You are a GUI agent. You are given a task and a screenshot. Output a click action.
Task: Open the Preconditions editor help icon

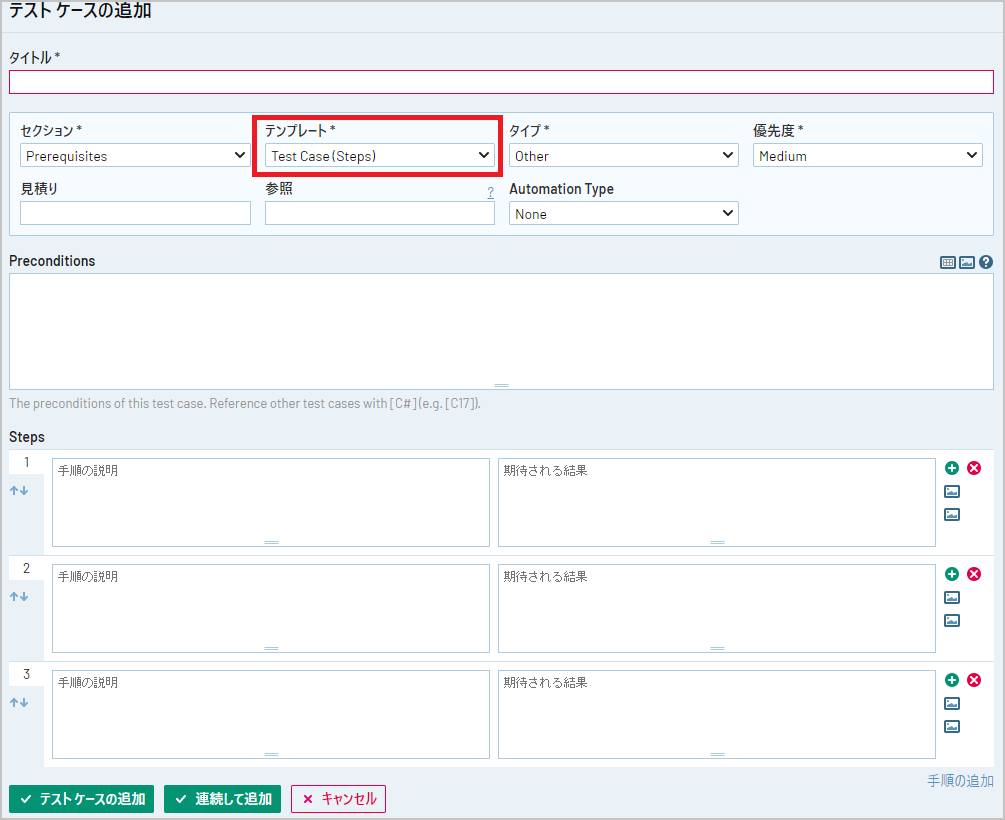pyautogui.click(x=986, y=262)
